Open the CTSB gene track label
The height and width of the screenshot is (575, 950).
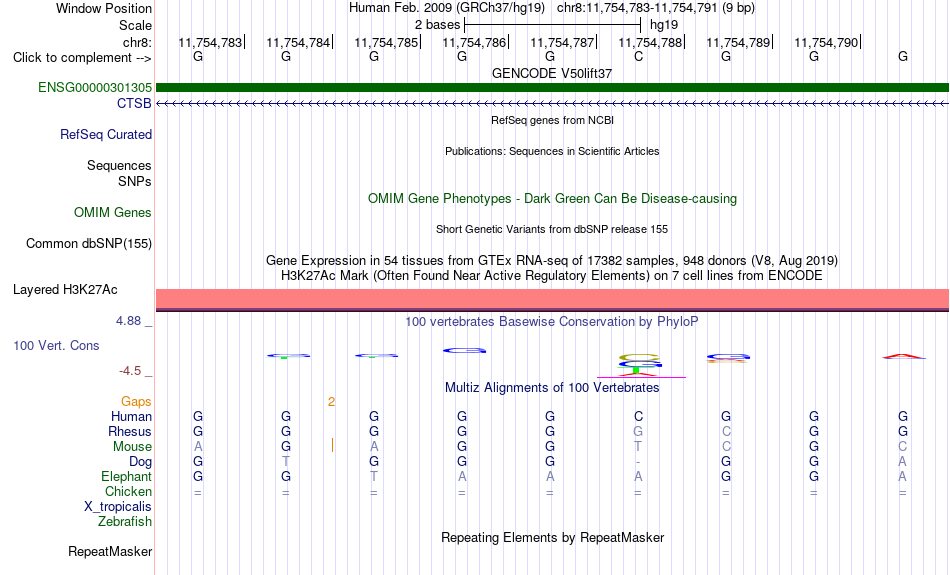[134, 104]
